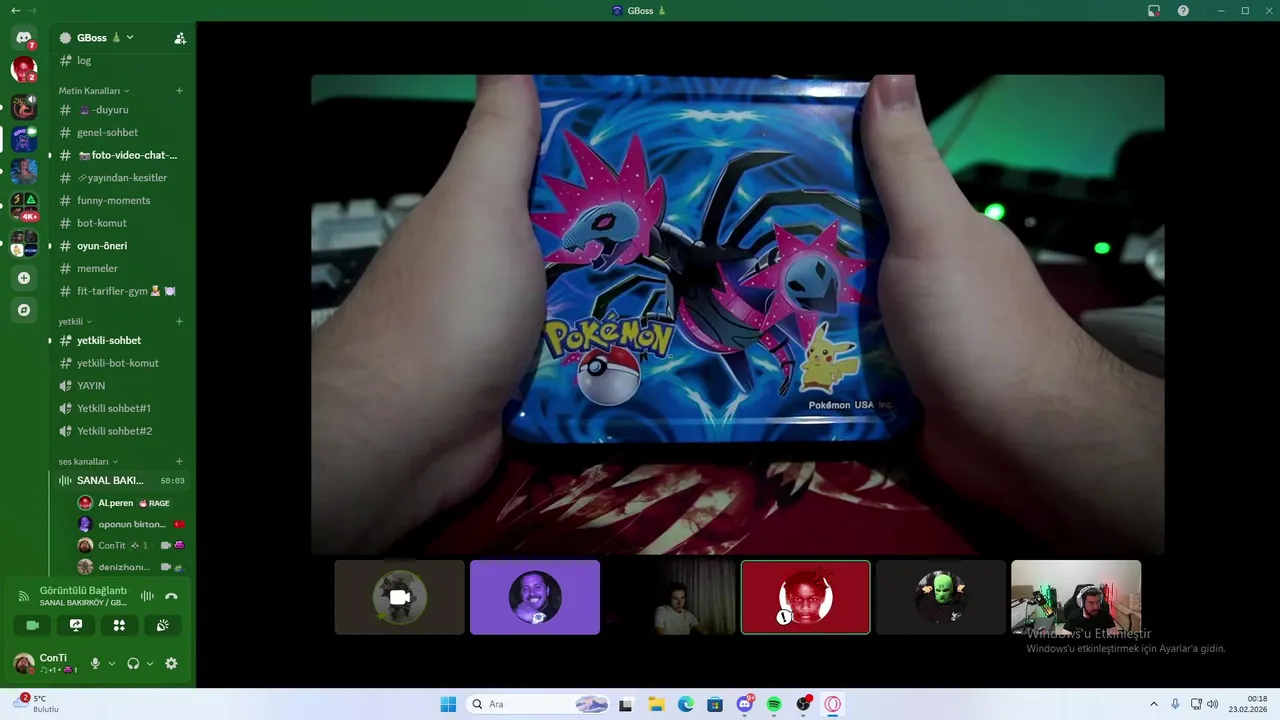Viewport: 1280px width, 720px height.
Task: Open the yetkili-sohbet channel
Action: 120,340
